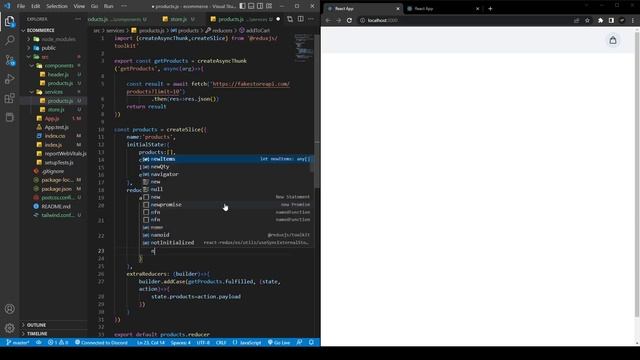Open header.js in the explorer
Image resolution: width=640 pixels, height=360 pixels.
tap(58, 74)
